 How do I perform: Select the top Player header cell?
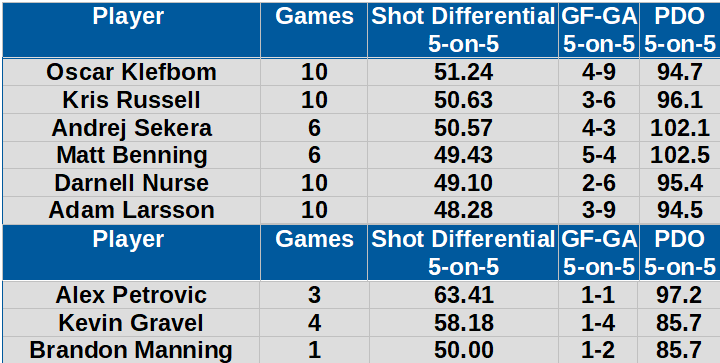131,30
